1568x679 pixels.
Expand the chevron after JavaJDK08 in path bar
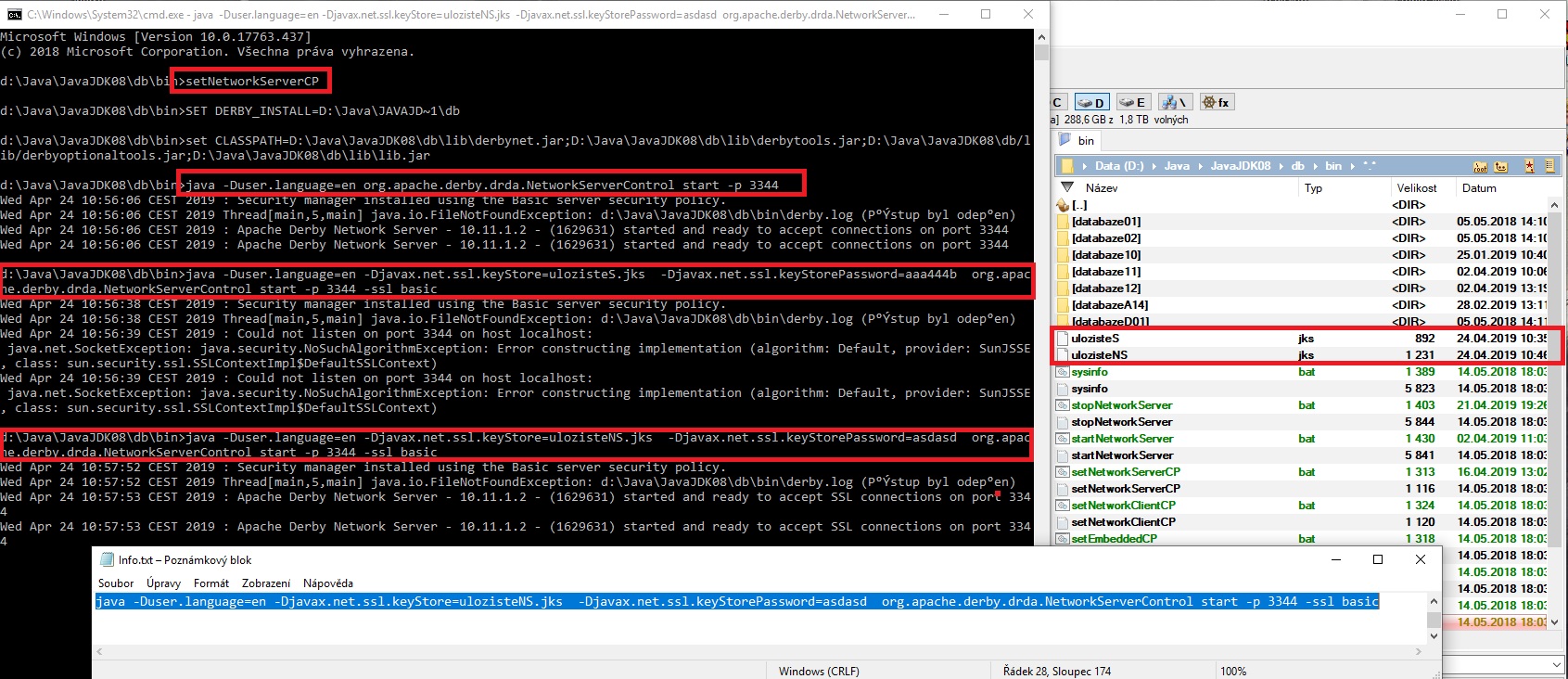coord(1281,166)
